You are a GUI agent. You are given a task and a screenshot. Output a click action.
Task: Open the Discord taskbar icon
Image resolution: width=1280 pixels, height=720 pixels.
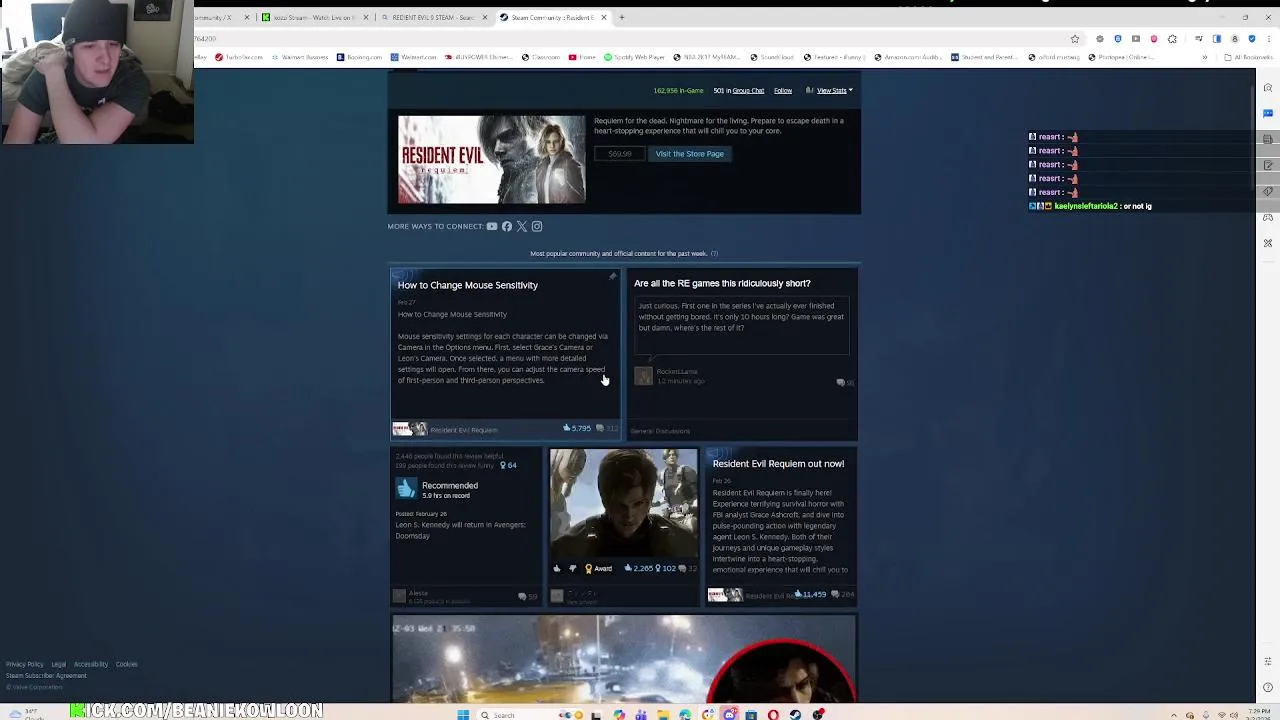(730, 714)
